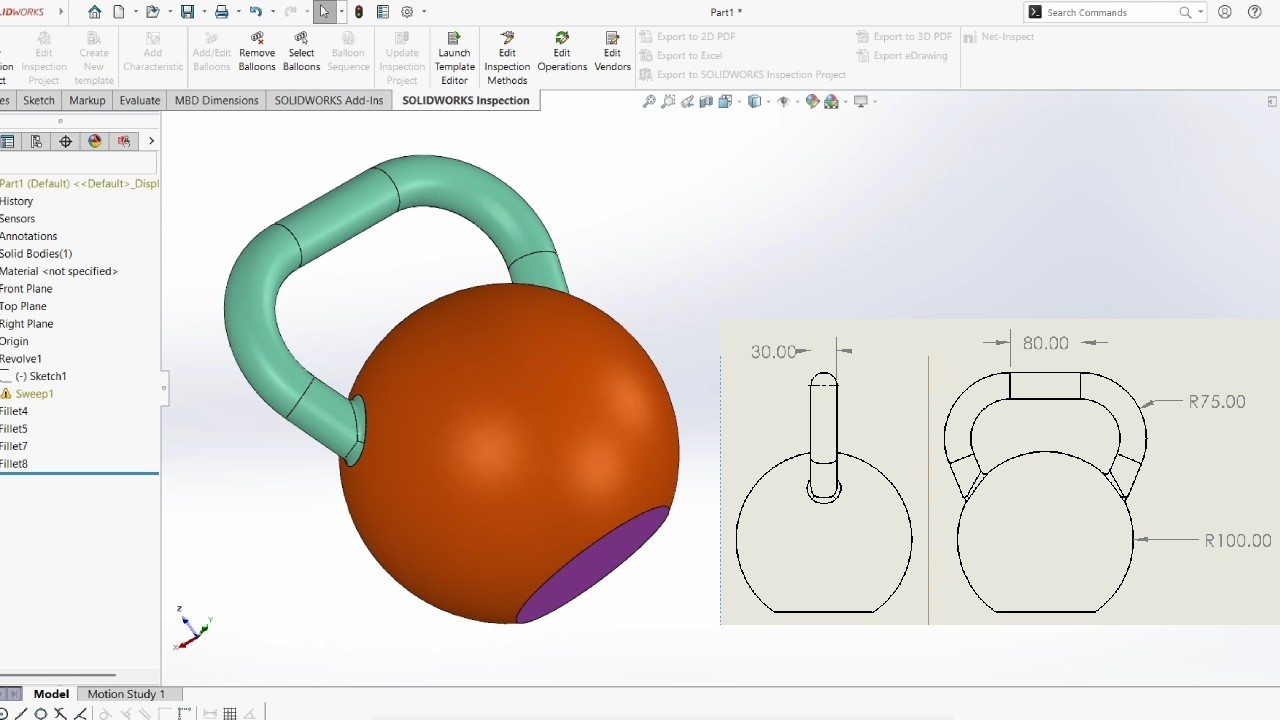Switch to the SOLIDWORKS Add-Ins tab
The width and height of the screenshot is (1280, 720).
329,100
